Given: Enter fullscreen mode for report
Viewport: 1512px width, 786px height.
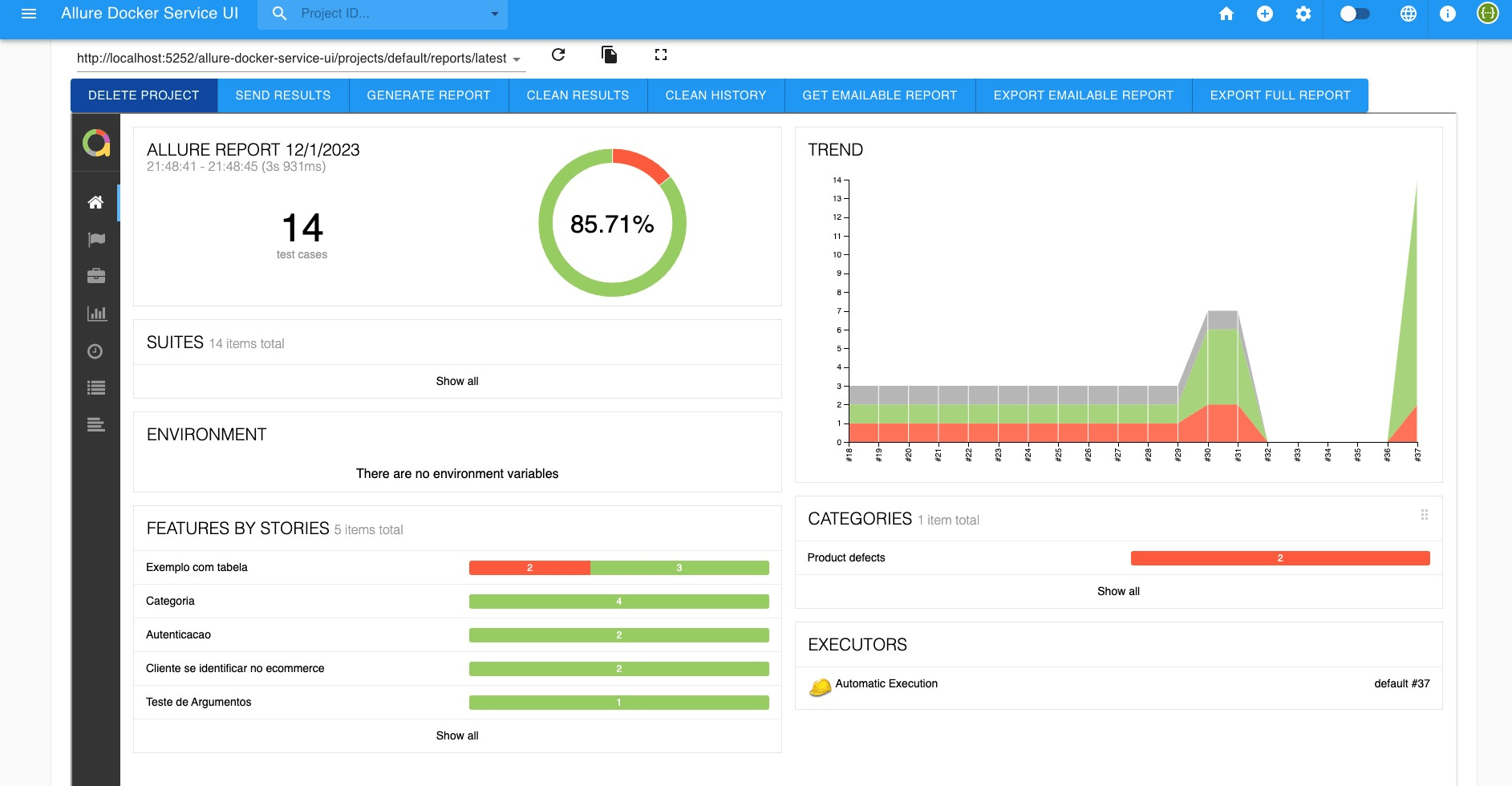Looking at the screenshot, I should (661, 55).
